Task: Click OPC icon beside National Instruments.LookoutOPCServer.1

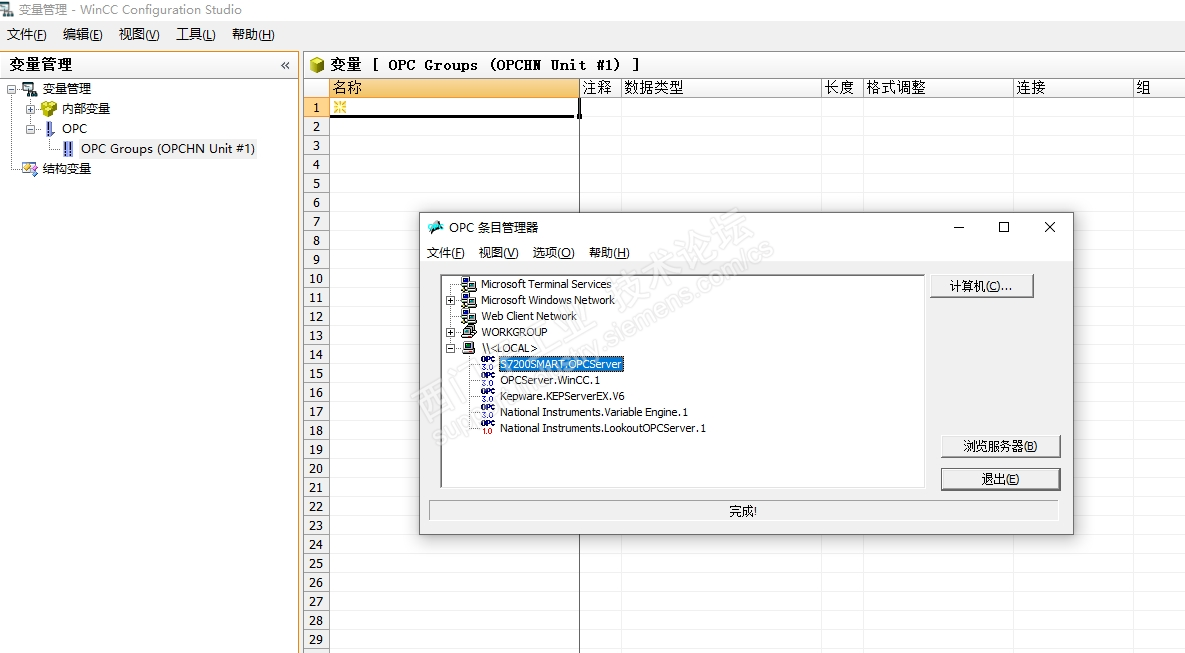Action: point(487,428)
